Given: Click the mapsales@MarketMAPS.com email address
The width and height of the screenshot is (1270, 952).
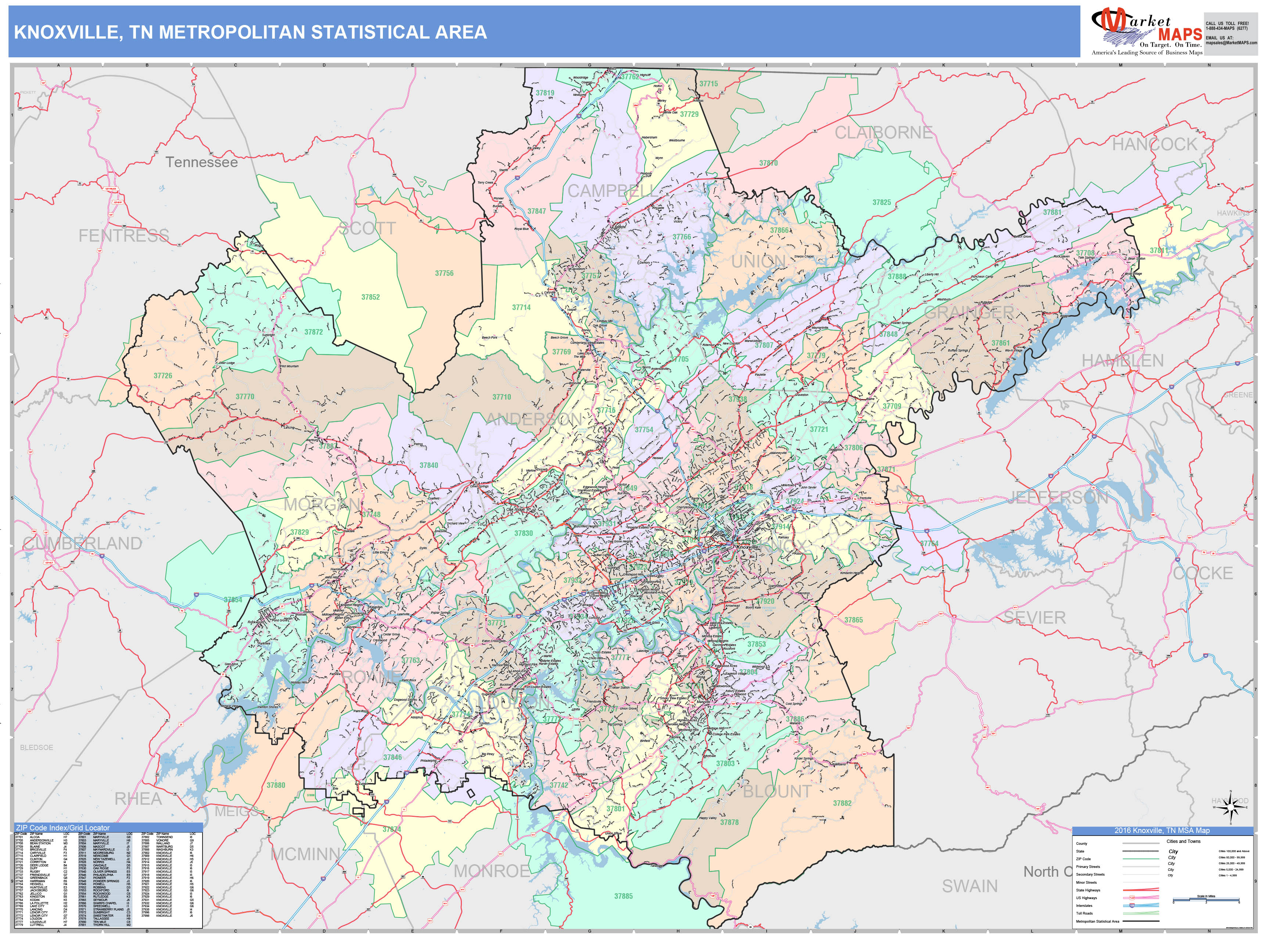Looking at the screenshot, I should pyautogui.click(x=1231, y=43).
